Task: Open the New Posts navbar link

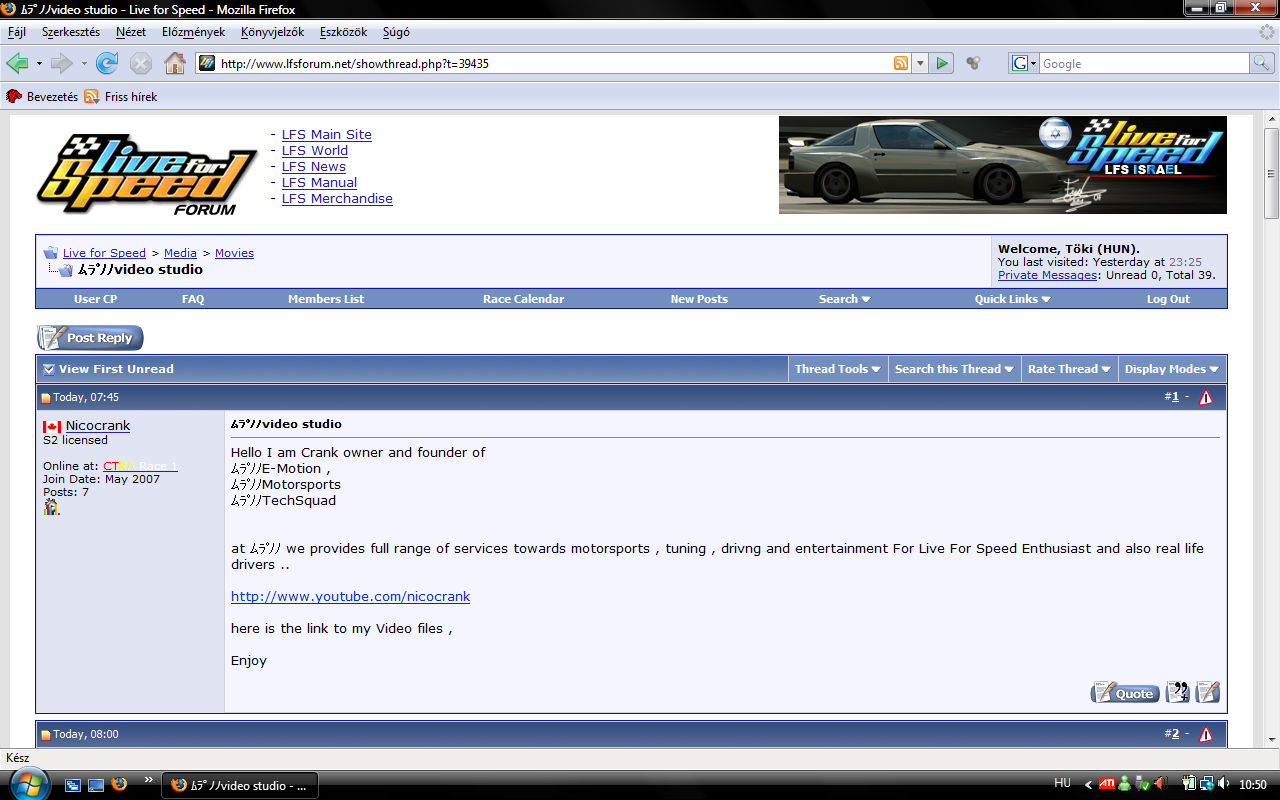Action: pyautogui.click(x=699, y=299)
